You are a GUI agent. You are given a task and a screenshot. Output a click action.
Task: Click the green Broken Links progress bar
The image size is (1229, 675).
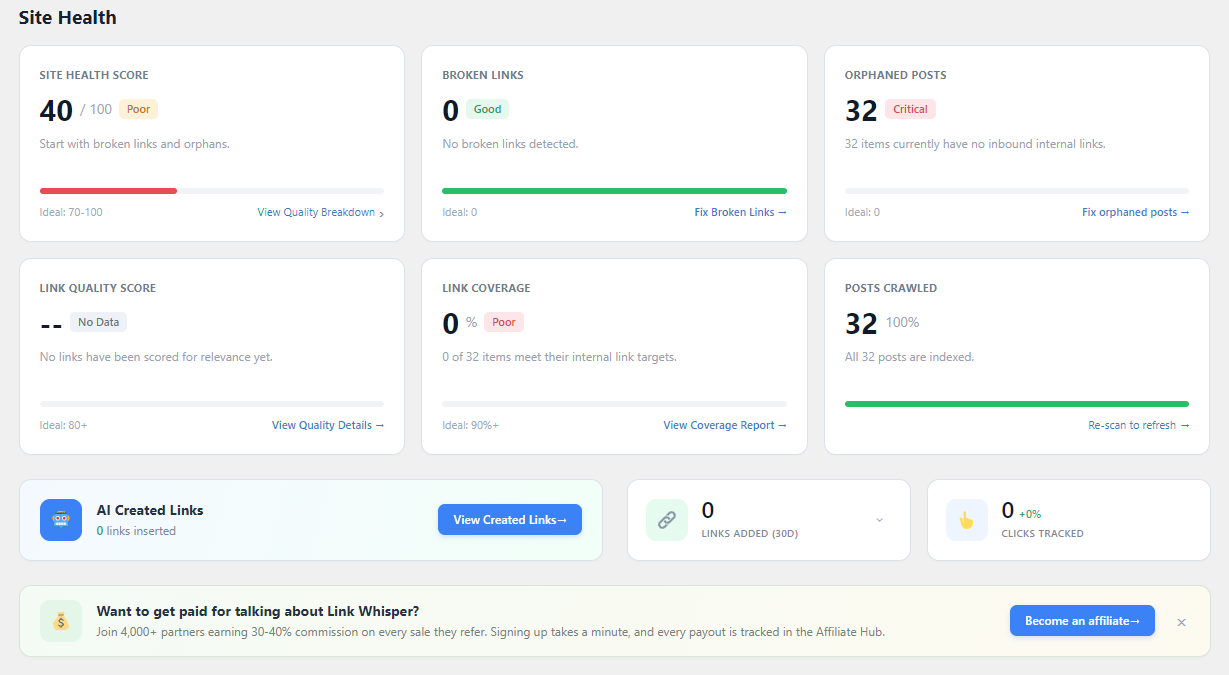(614, 191)
